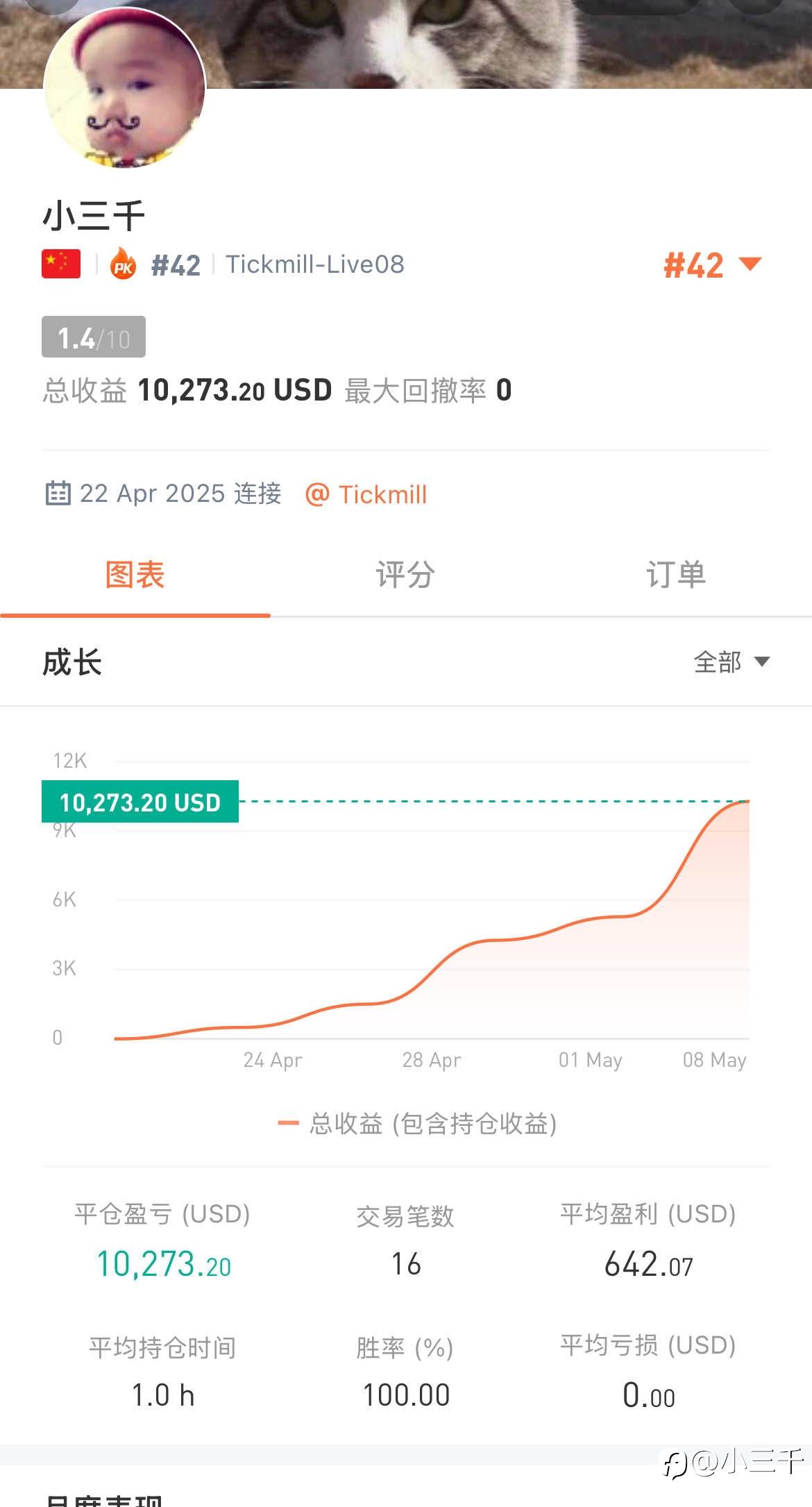This screenshot has width=812, height=1507.
Task: Tap the 小三千 username heading
Action: [94, 215]
